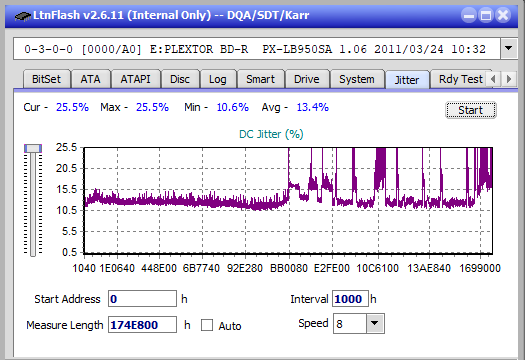The width and height of the screenshot is (525, 360).
Task: Focus the Measure Length field
Action: coord(142,325)
